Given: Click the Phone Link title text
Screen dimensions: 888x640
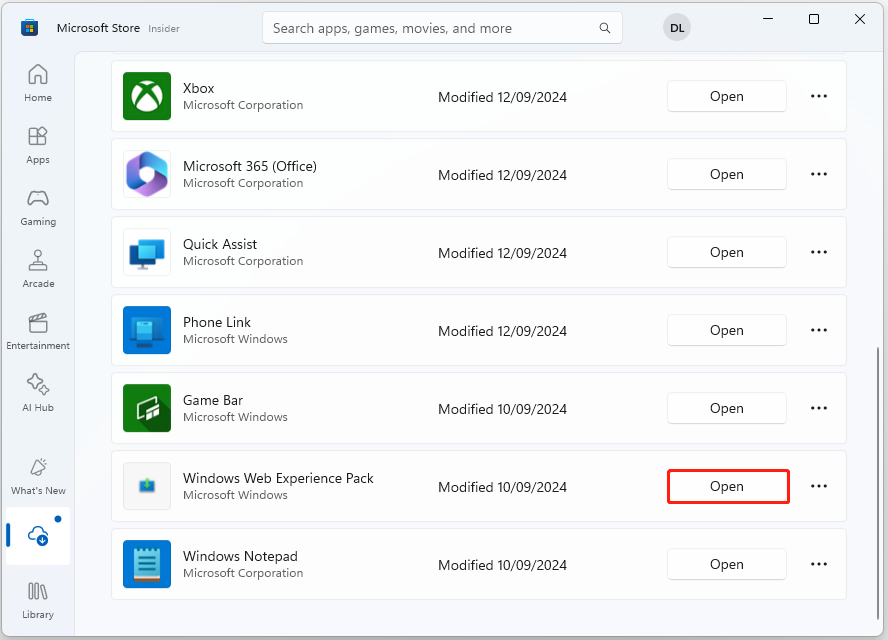Looking at the screenshot, I should point(216,322).
